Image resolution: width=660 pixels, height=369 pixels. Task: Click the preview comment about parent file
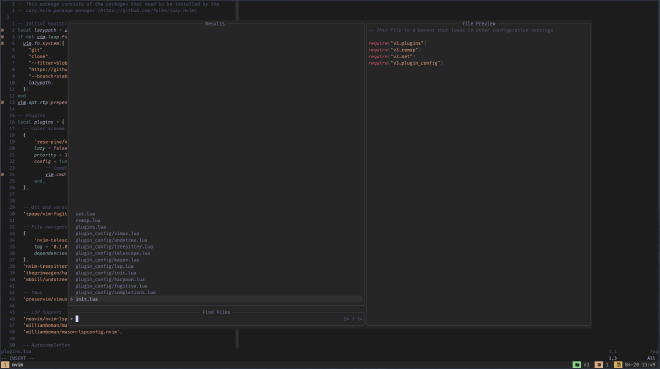click(461, 30)
